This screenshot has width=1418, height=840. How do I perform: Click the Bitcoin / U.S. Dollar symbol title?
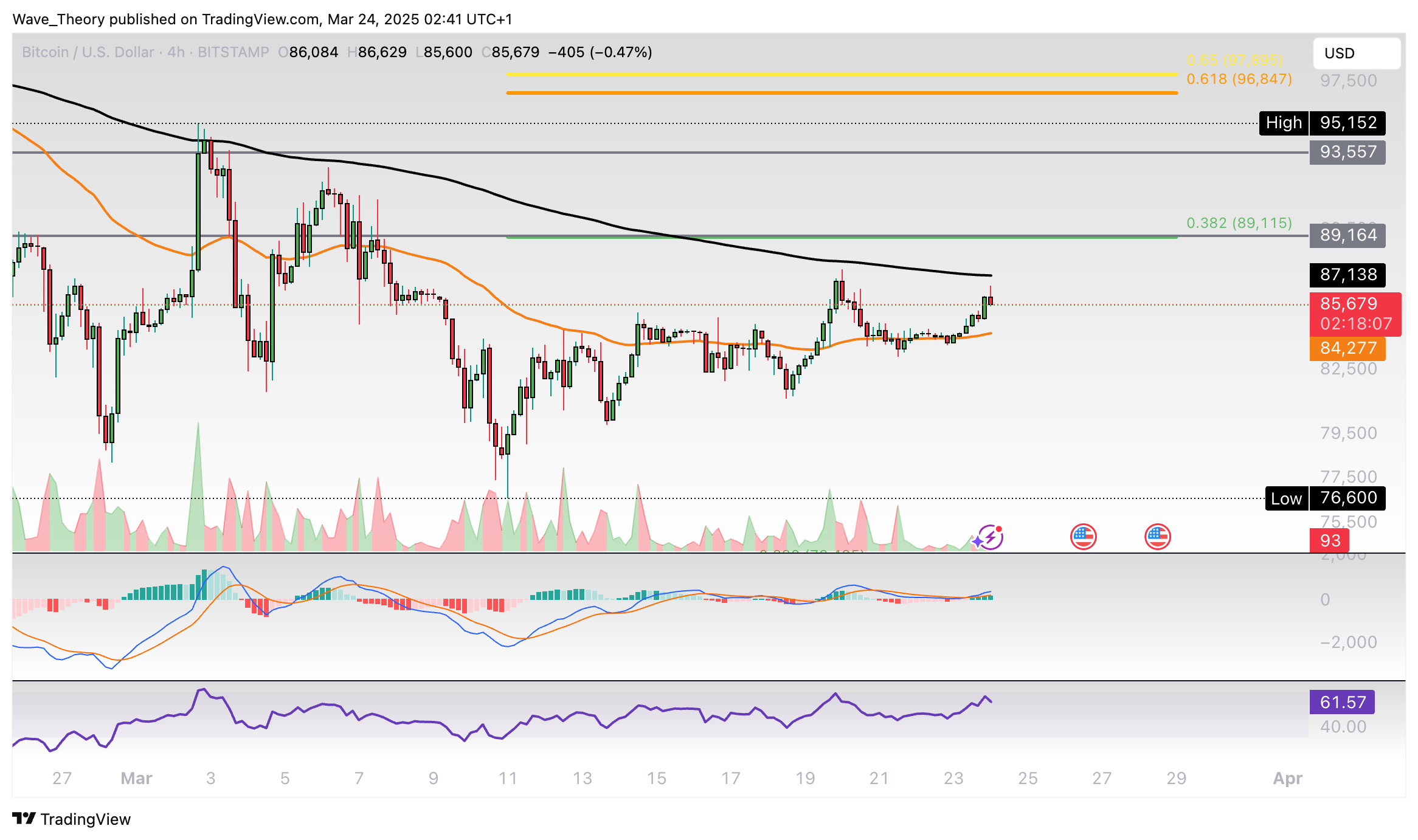point(88,52)
